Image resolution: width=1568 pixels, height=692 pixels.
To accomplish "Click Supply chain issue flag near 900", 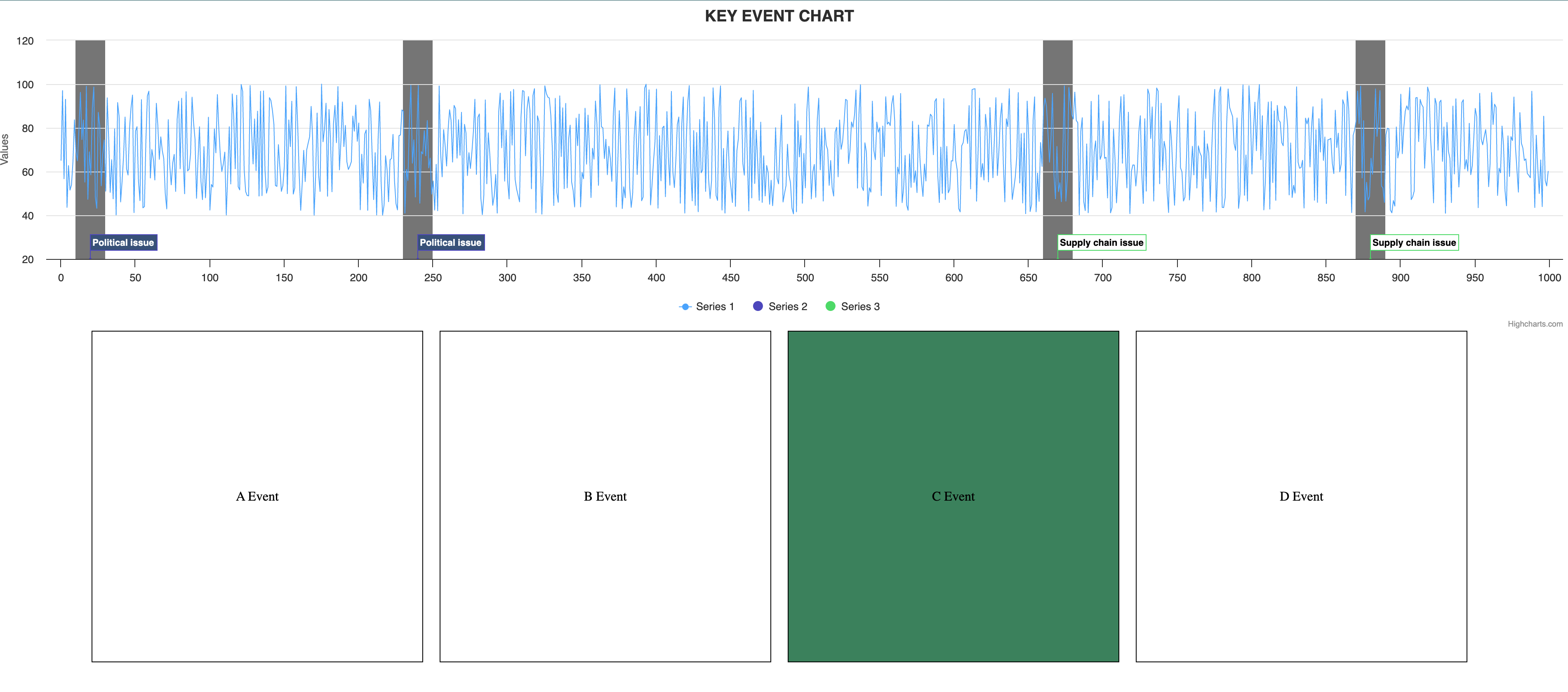I will coord(1413,242).
